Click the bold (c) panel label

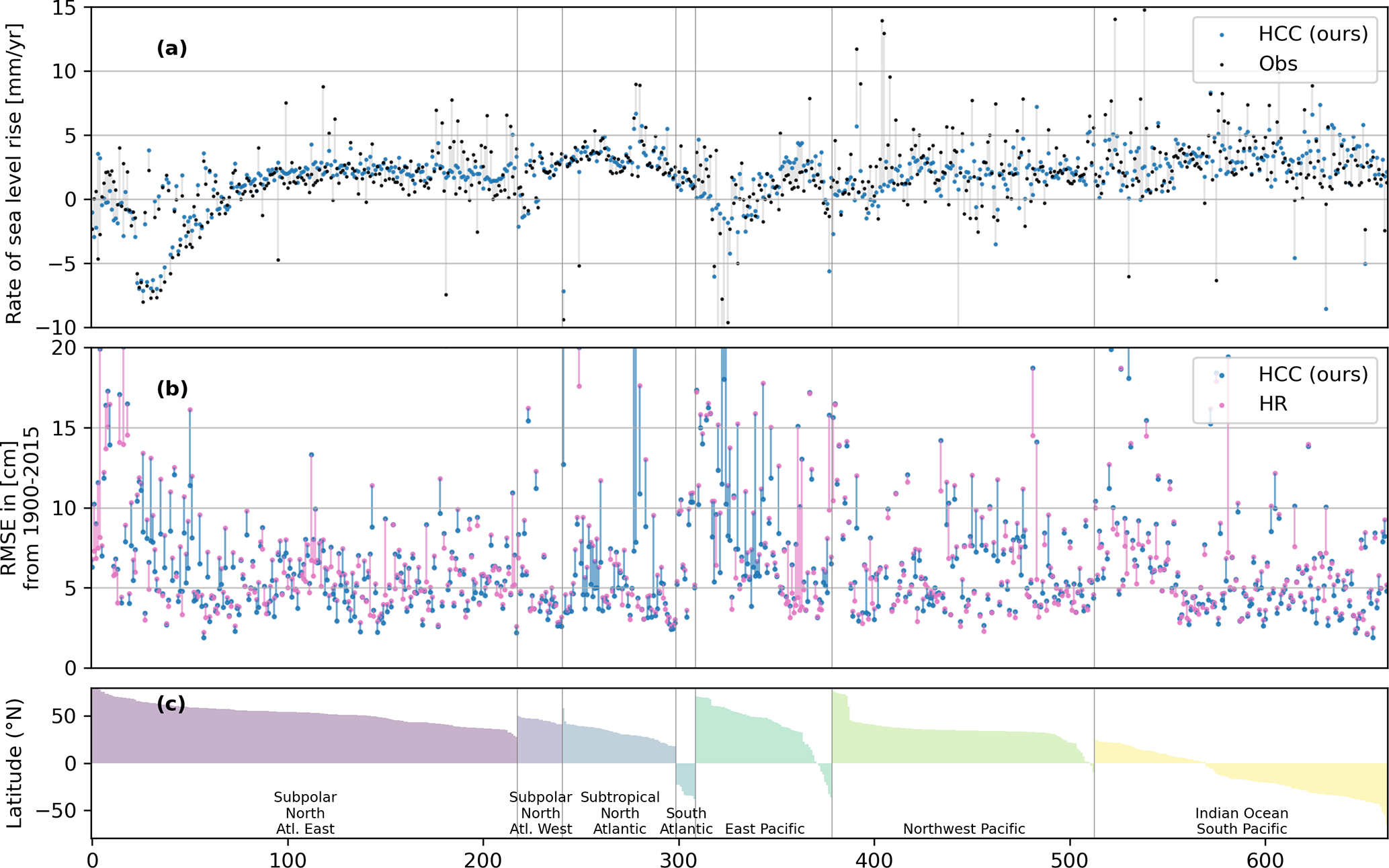point(171,704)
